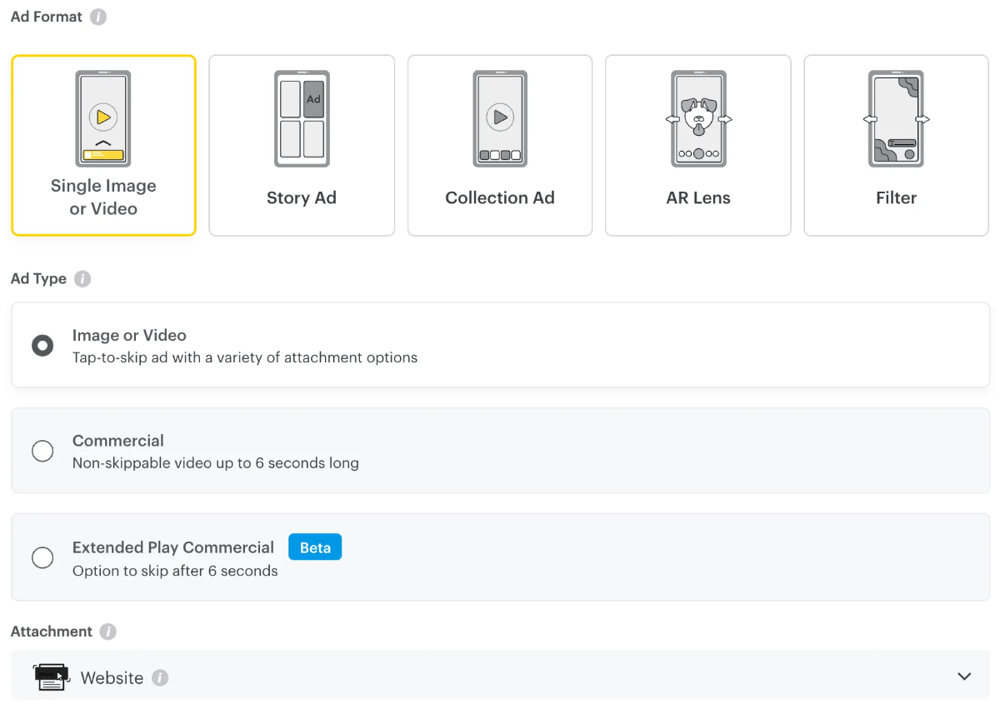1000x714 pixels.
Task: Pick the Collection Ad phone icon
Action: (500, 118)
